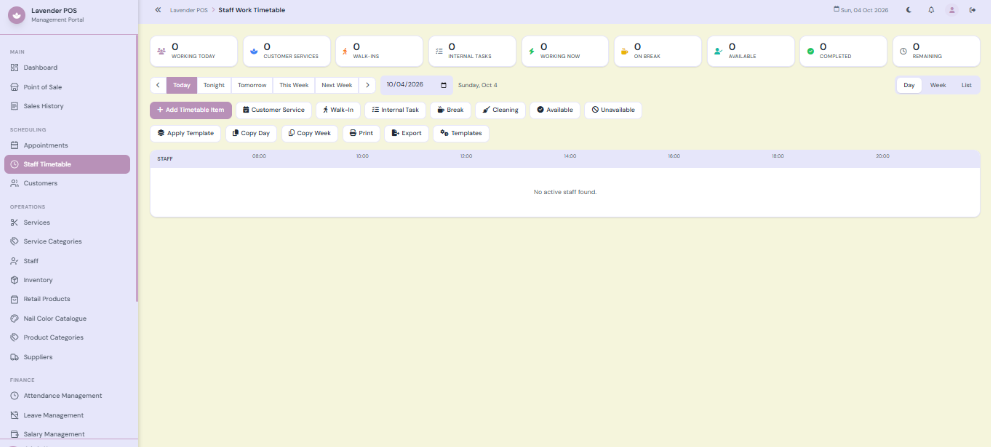991x447 pixels.
Task: Click Apply Template button
Action: pyautogui.click(x=186, y=133)
